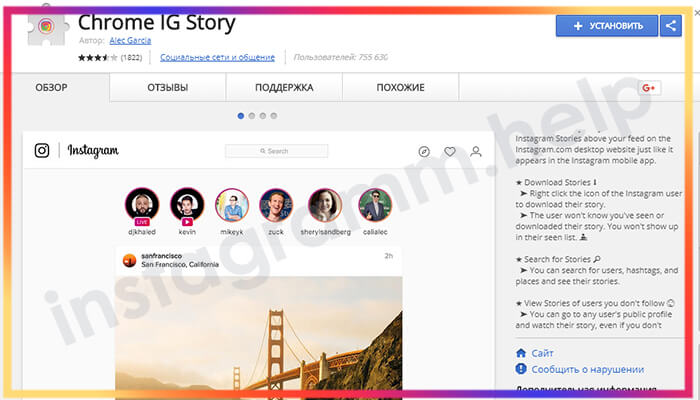Image resolution: width=700 pixels, height=400 pixels.
Task: Select the fourth carousel dot
Action: (x=274, y=116)
